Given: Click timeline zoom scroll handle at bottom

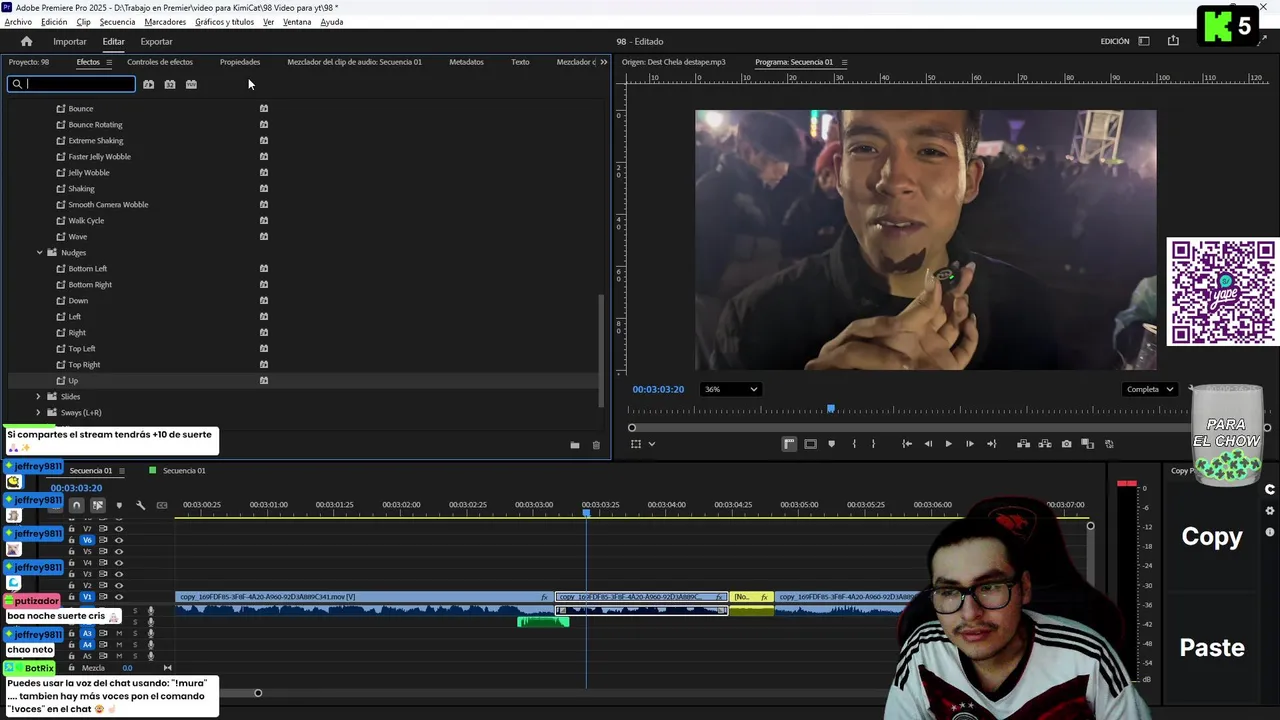Looking at the screenshot, I should [258, 693].
